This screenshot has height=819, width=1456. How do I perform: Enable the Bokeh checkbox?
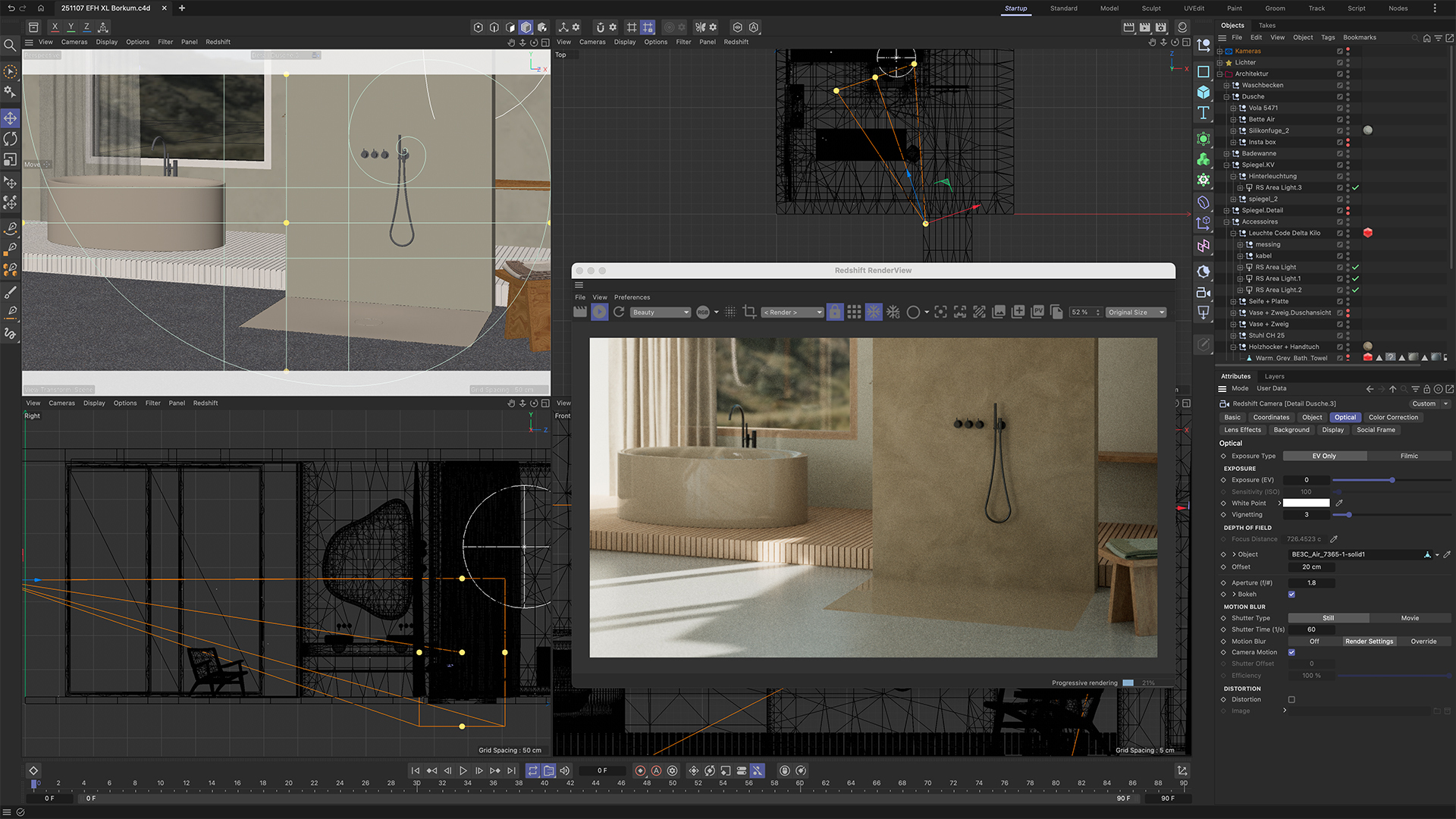pyautogui.click(x=1291, y=595)
